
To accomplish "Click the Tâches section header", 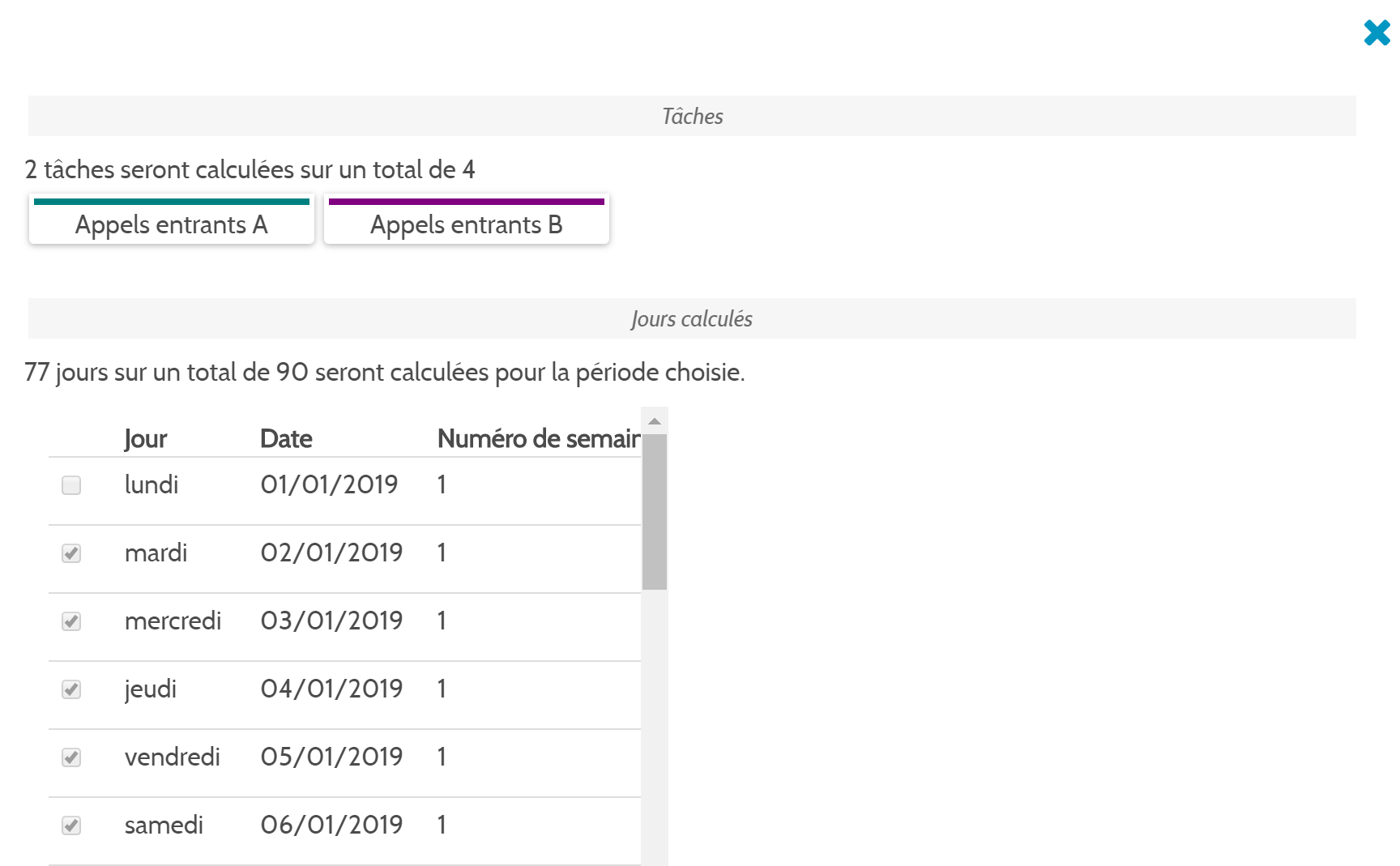I will [x=692, y=116].
